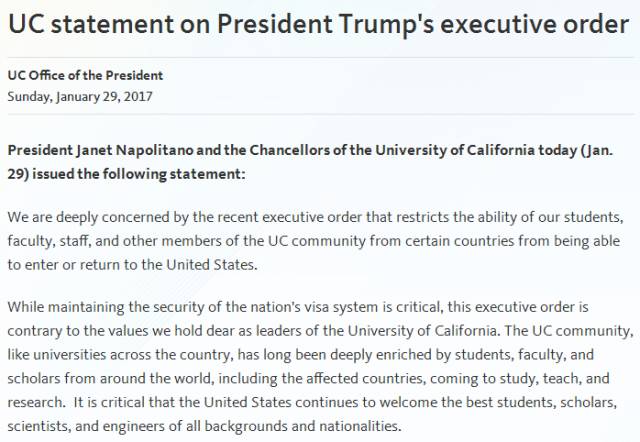Click "(Jan." at the end of the bold line

pyautogui.click(x=610, y=150)
